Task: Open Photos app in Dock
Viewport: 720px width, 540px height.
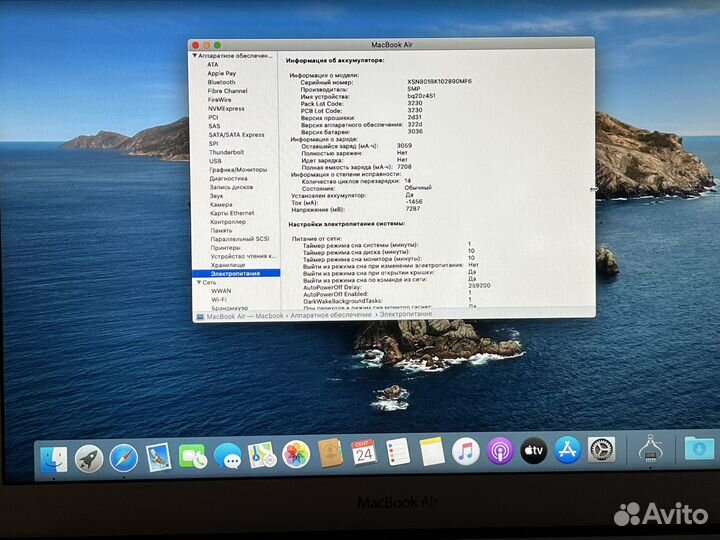Action: point(296,455)
